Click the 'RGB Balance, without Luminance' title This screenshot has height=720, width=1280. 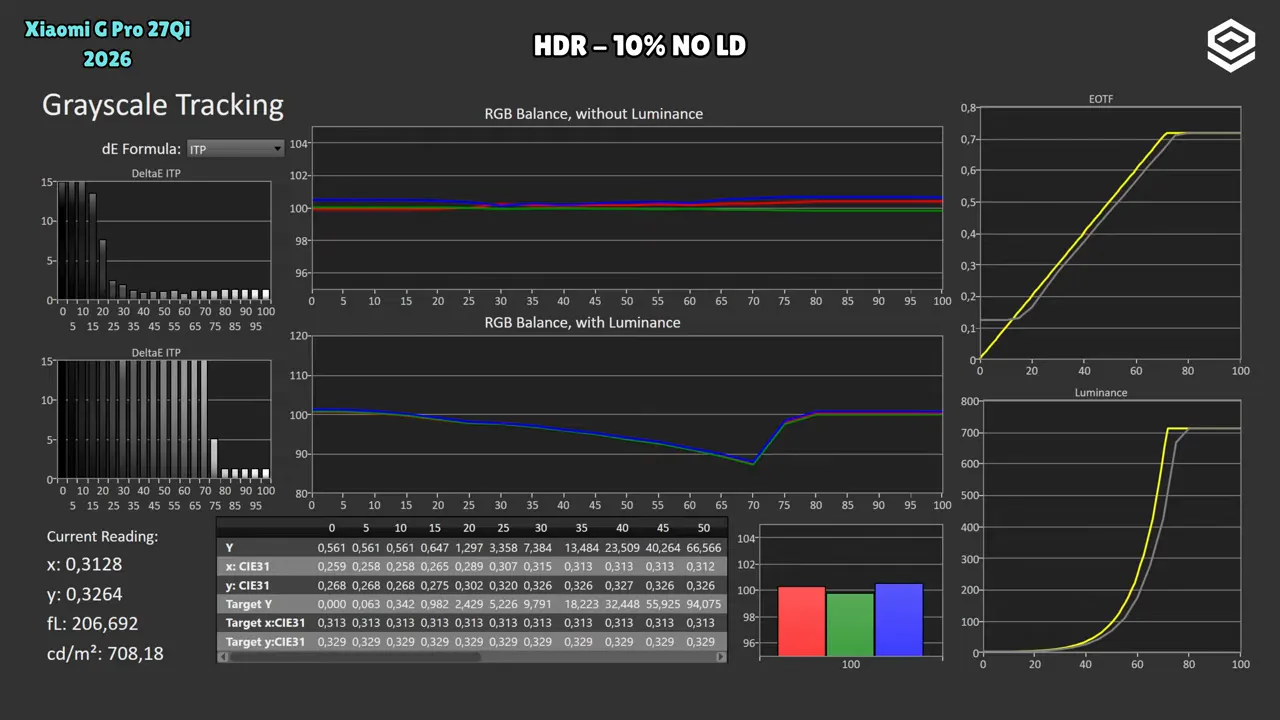(x=594, y=114)
